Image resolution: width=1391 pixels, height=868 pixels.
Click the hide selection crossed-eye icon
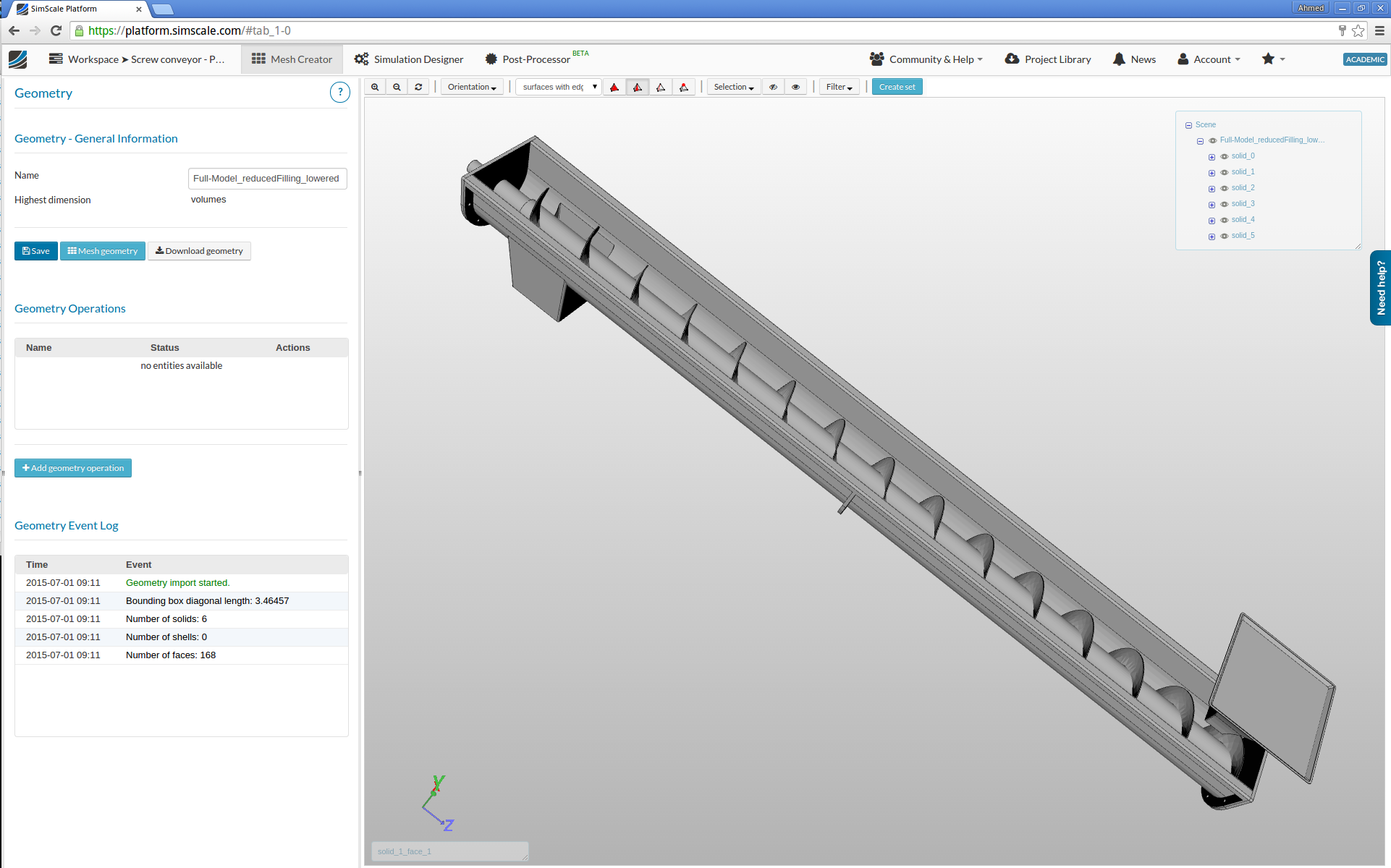coord(773,87)
